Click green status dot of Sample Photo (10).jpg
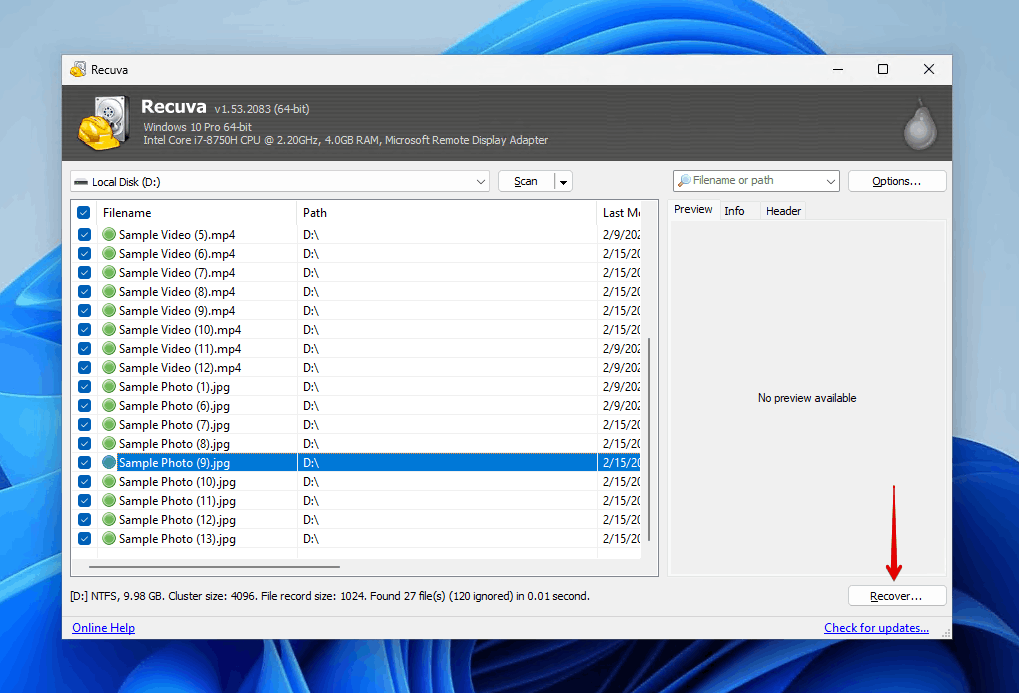The height and width of the screenshot is (693, 1019). pyautogui.click(x=109, y=481)
